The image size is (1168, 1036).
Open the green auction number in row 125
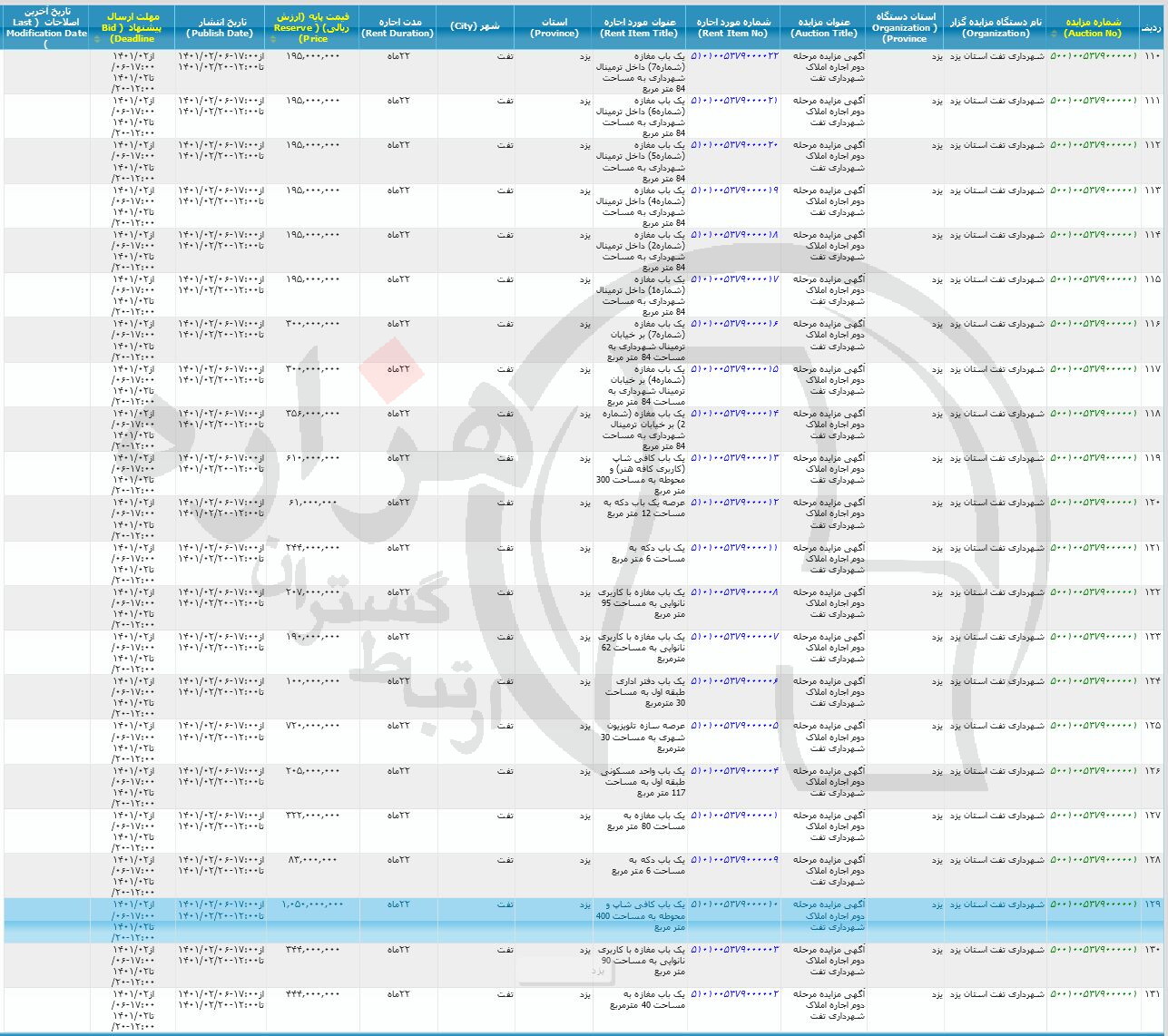click(1093, 727)
